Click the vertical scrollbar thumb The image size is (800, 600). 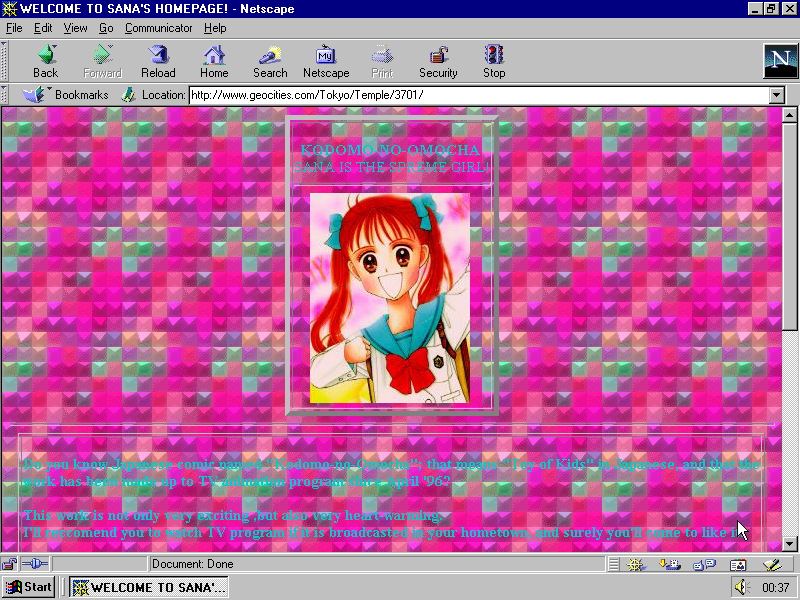(789, 226)
